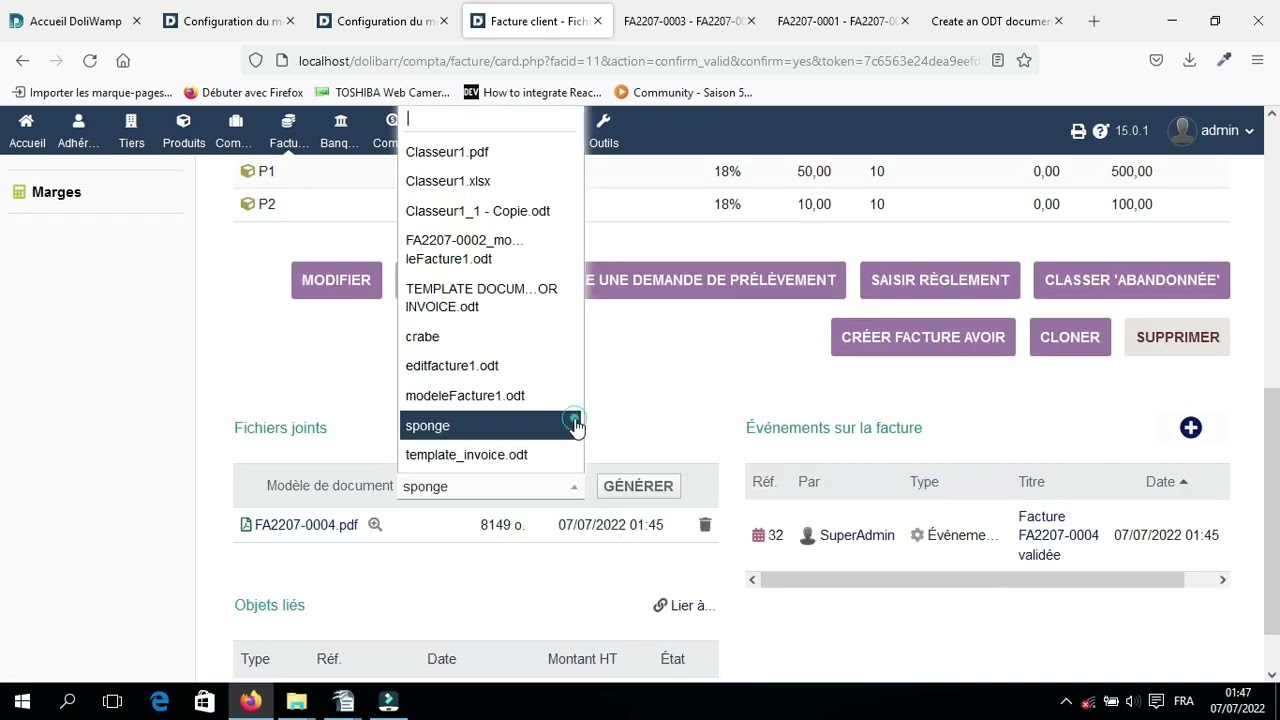
Task: Add event with plus circle icon
Action: [1190, 428]
